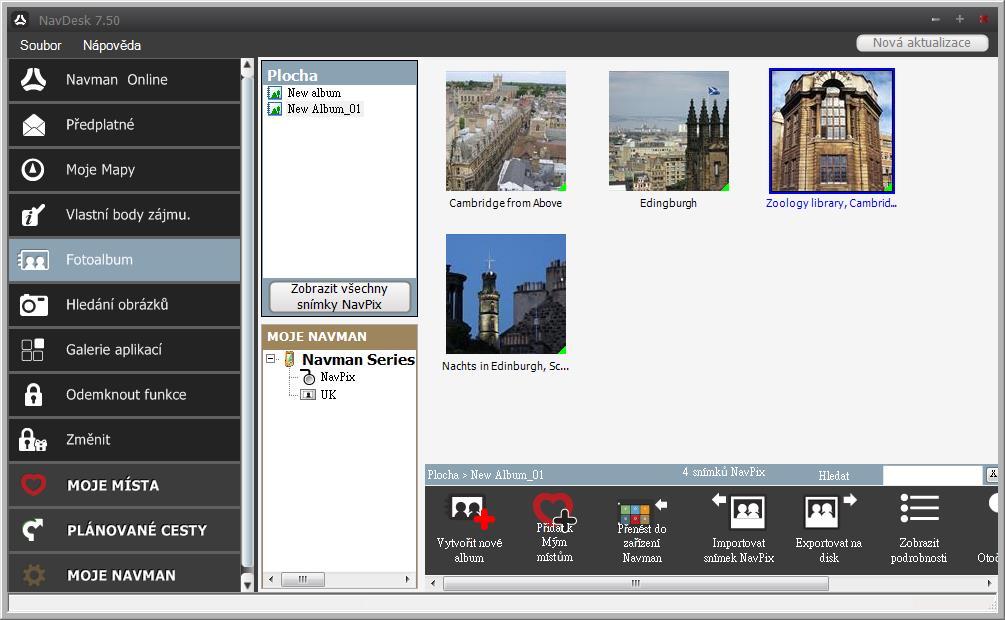Click the 'Edingburgh' caption text
This screenshot has width=1005, height=620.
pos(669,203)
